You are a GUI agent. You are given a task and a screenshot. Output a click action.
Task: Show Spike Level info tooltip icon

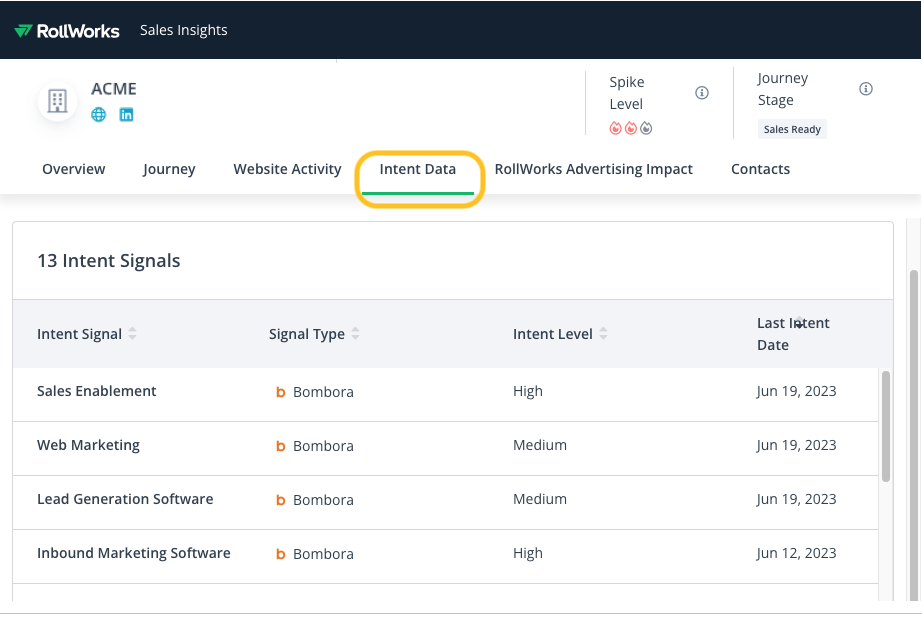[702, 93]
